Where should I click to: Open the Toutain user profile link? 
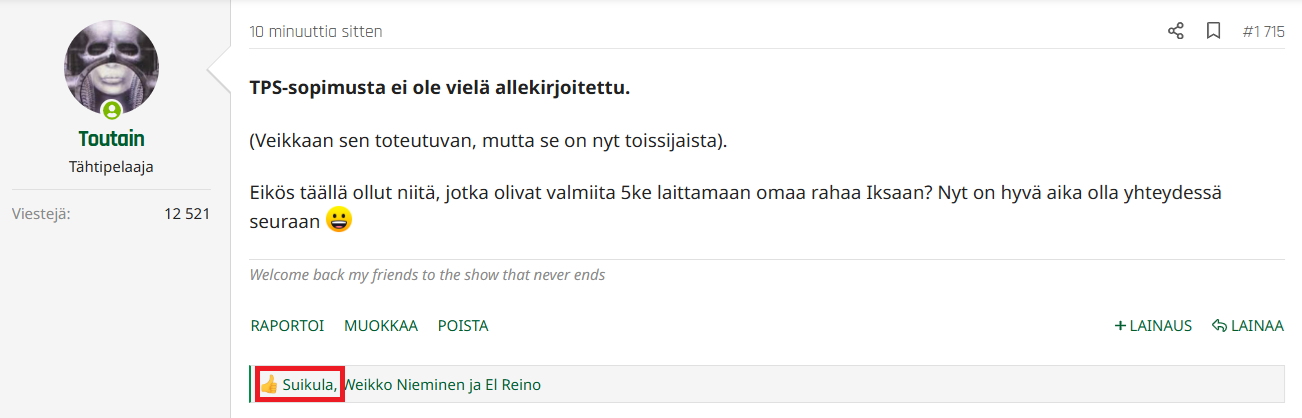111,139
